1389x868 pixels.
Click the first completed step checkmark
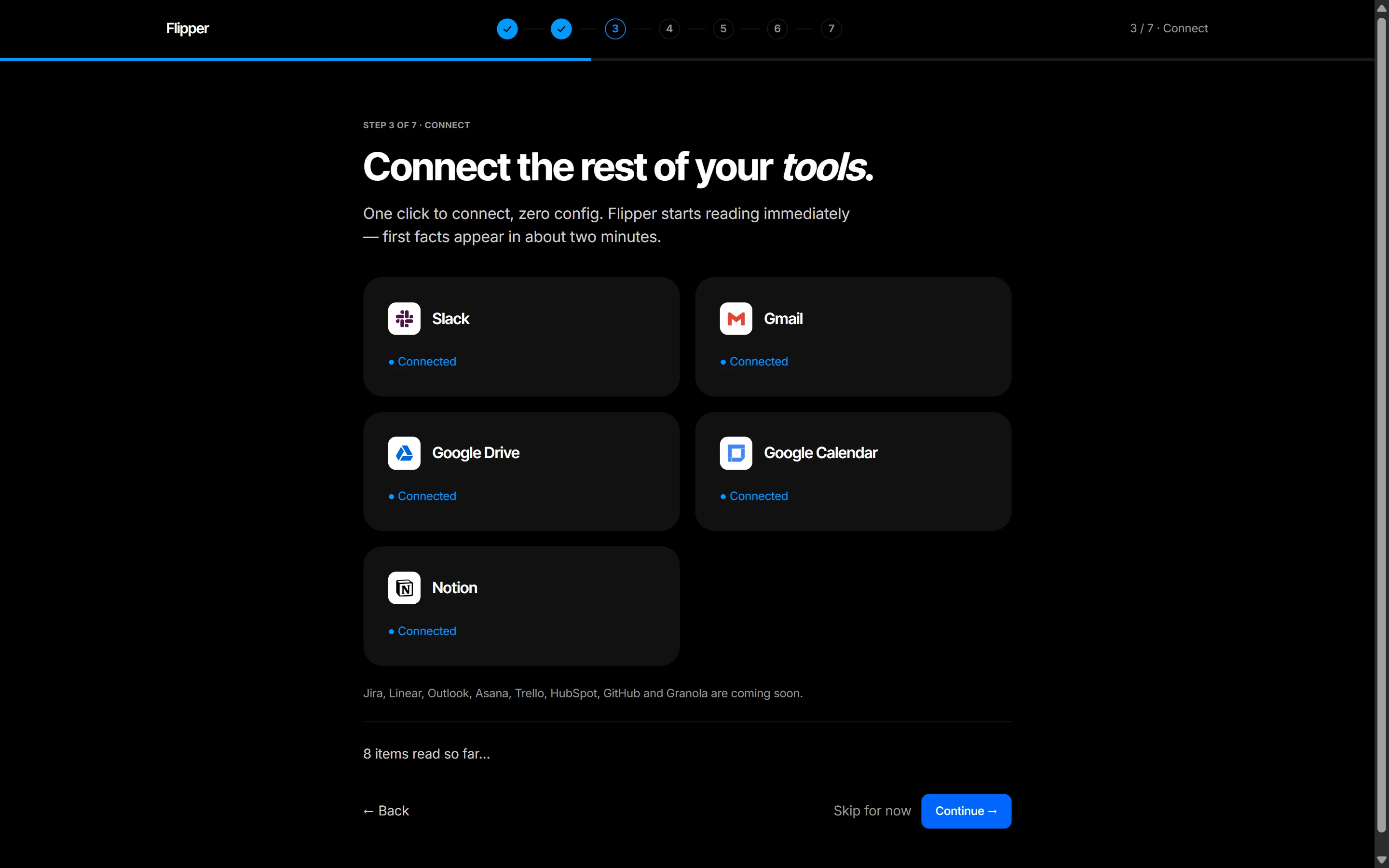coord(507,29)
